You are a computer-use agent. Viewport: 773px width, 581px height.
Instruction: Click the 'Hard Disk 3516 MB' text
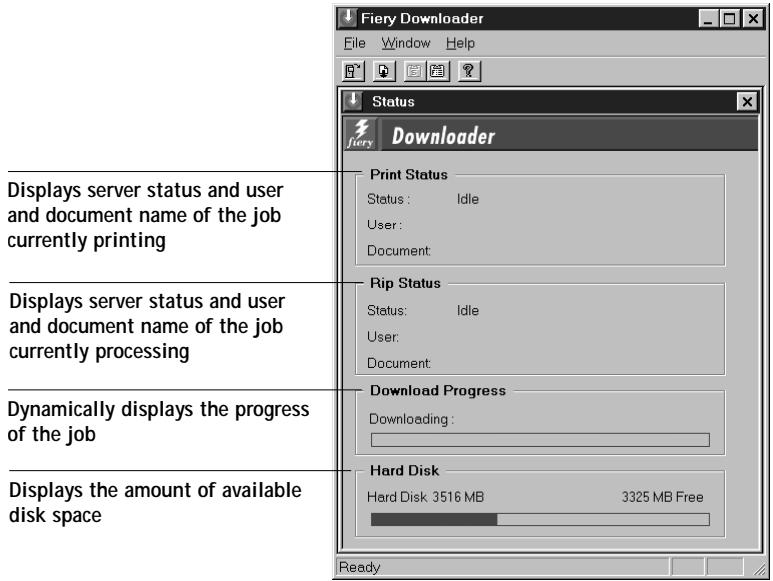[x=425, y=497]
